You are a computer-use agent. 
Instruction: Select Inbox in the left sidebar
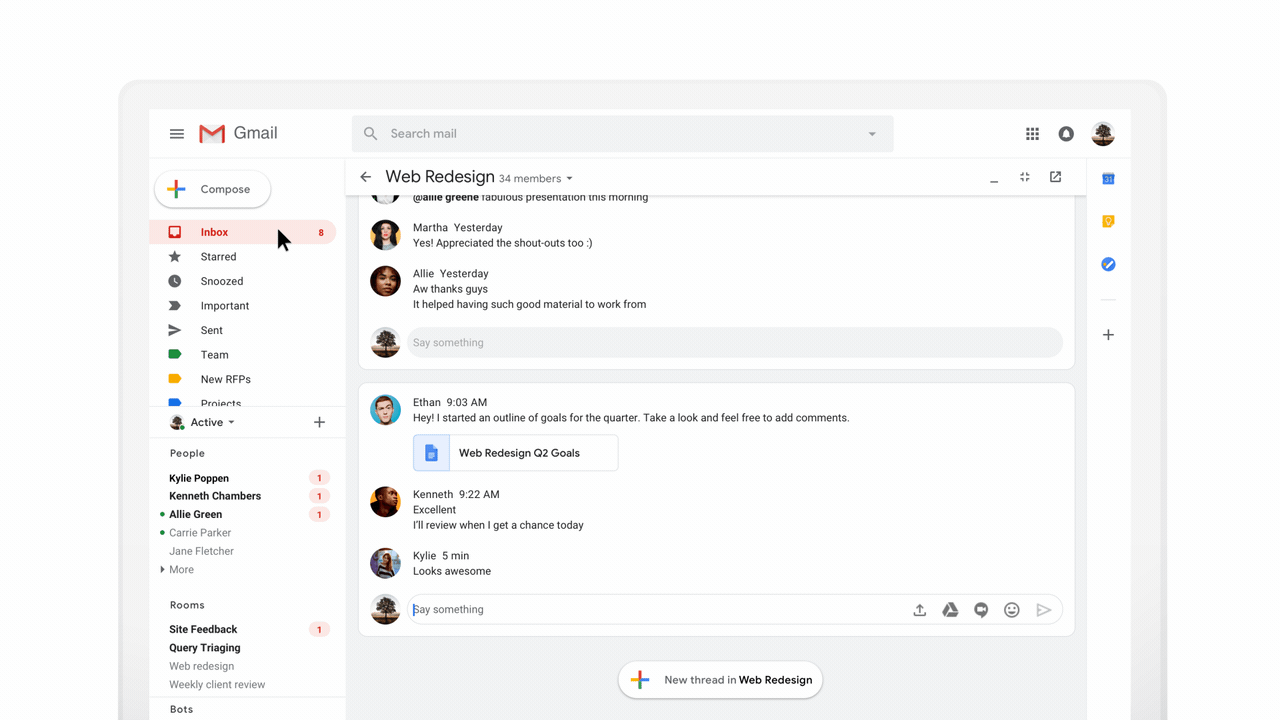pyautogui.click(x=214, y=232)
